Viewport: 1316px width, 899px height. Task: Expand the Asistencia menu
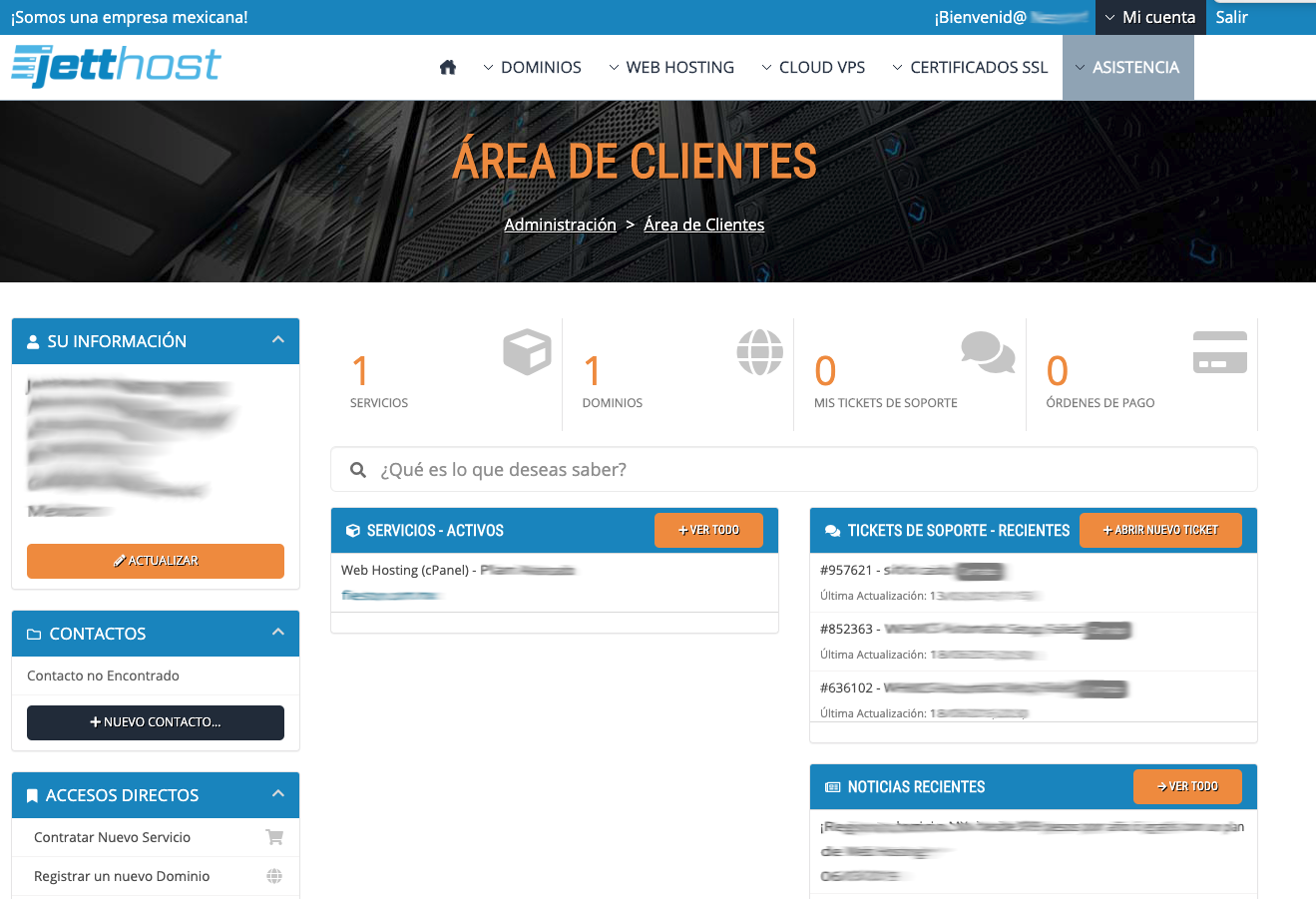click(x=1127, y=67)
